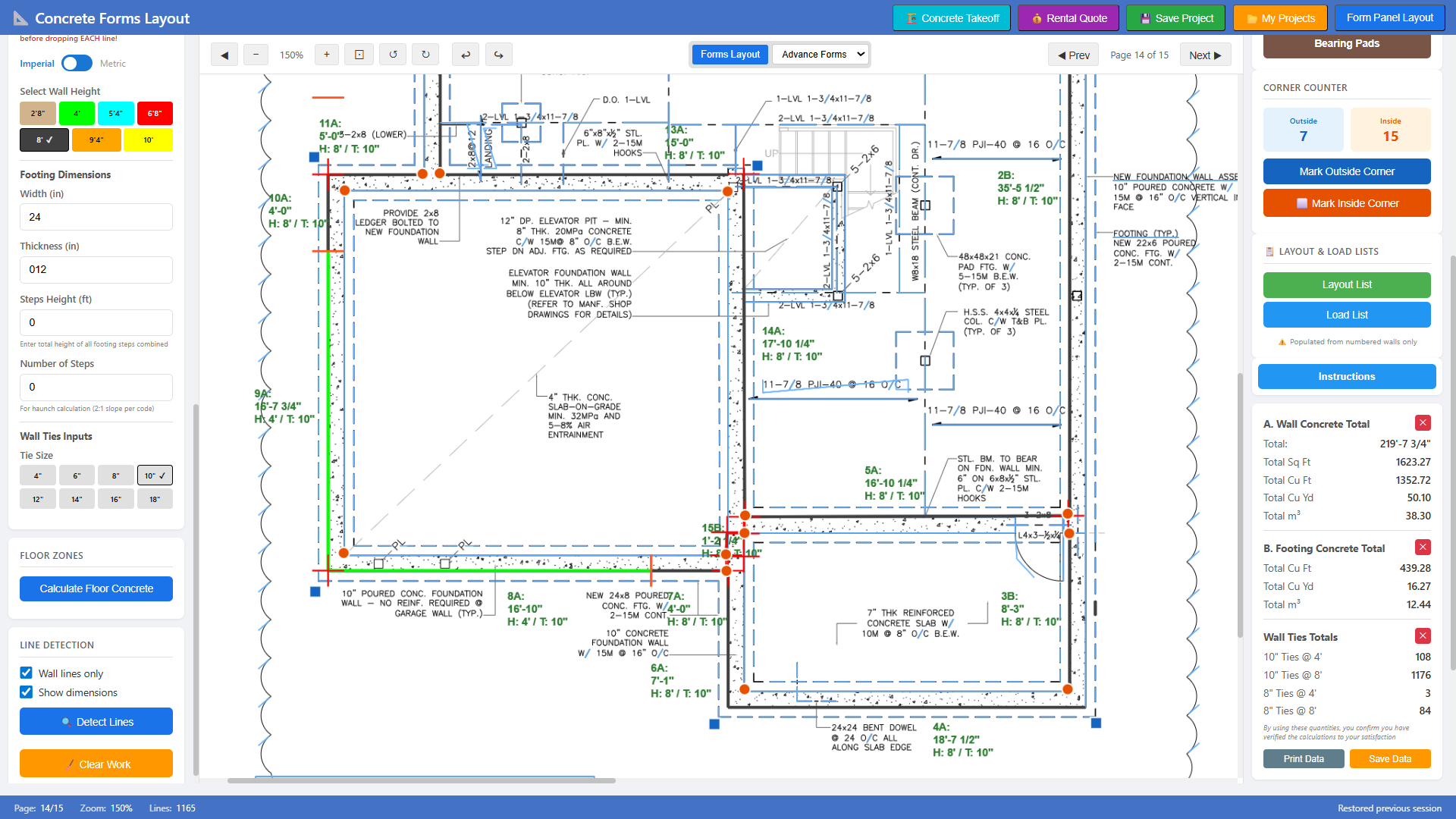Mark Outside Corner

click(1347, 171)
